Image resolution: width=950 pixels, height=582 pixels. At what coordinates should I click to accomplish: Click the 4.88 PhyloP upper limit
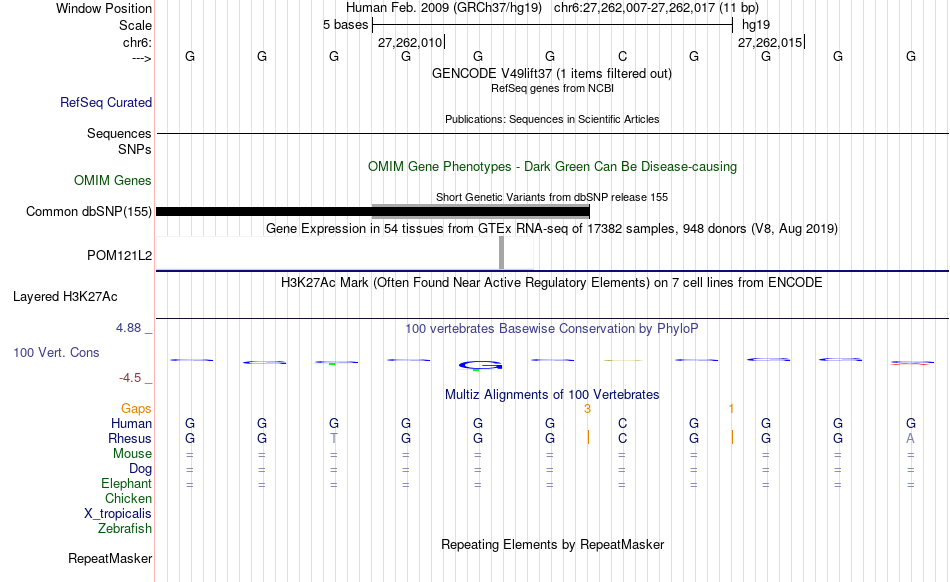[x=128, y=328]
